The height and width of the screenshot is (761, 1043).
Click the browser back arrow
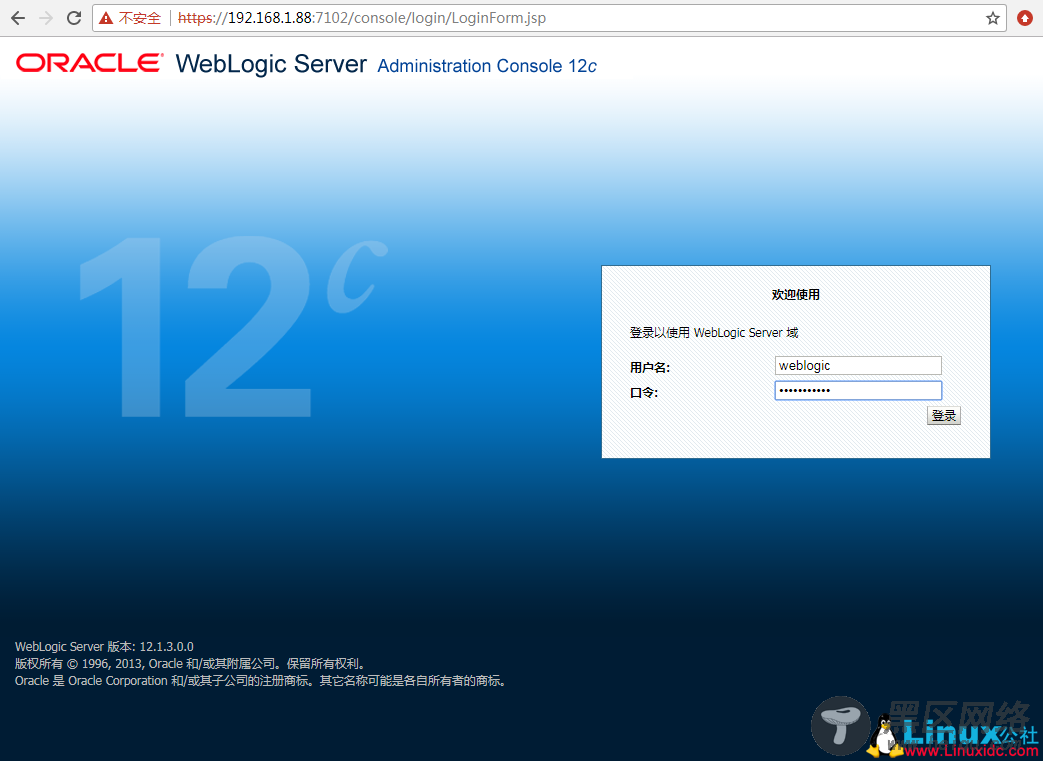pos(18,18)
